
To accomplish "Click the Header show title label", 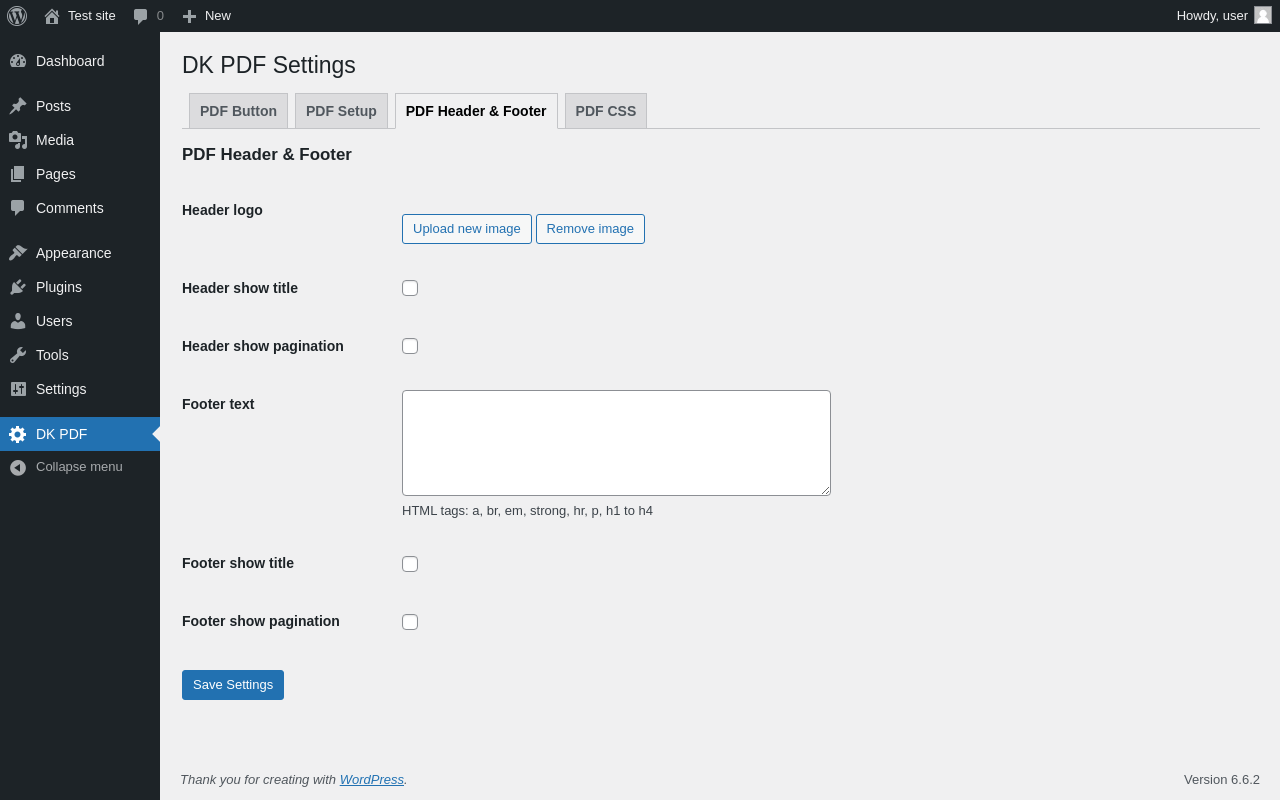I will point(240,288).
